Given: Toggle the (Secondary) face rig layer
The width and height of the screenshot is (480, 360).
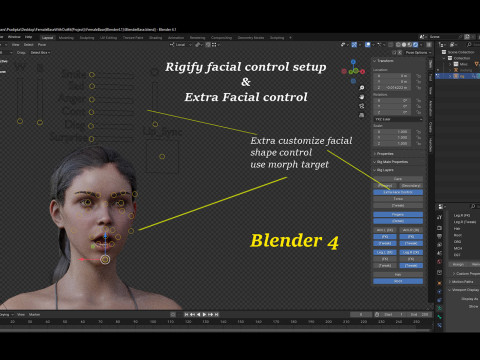Looking at the screenshot, I should tap(411, 186).
